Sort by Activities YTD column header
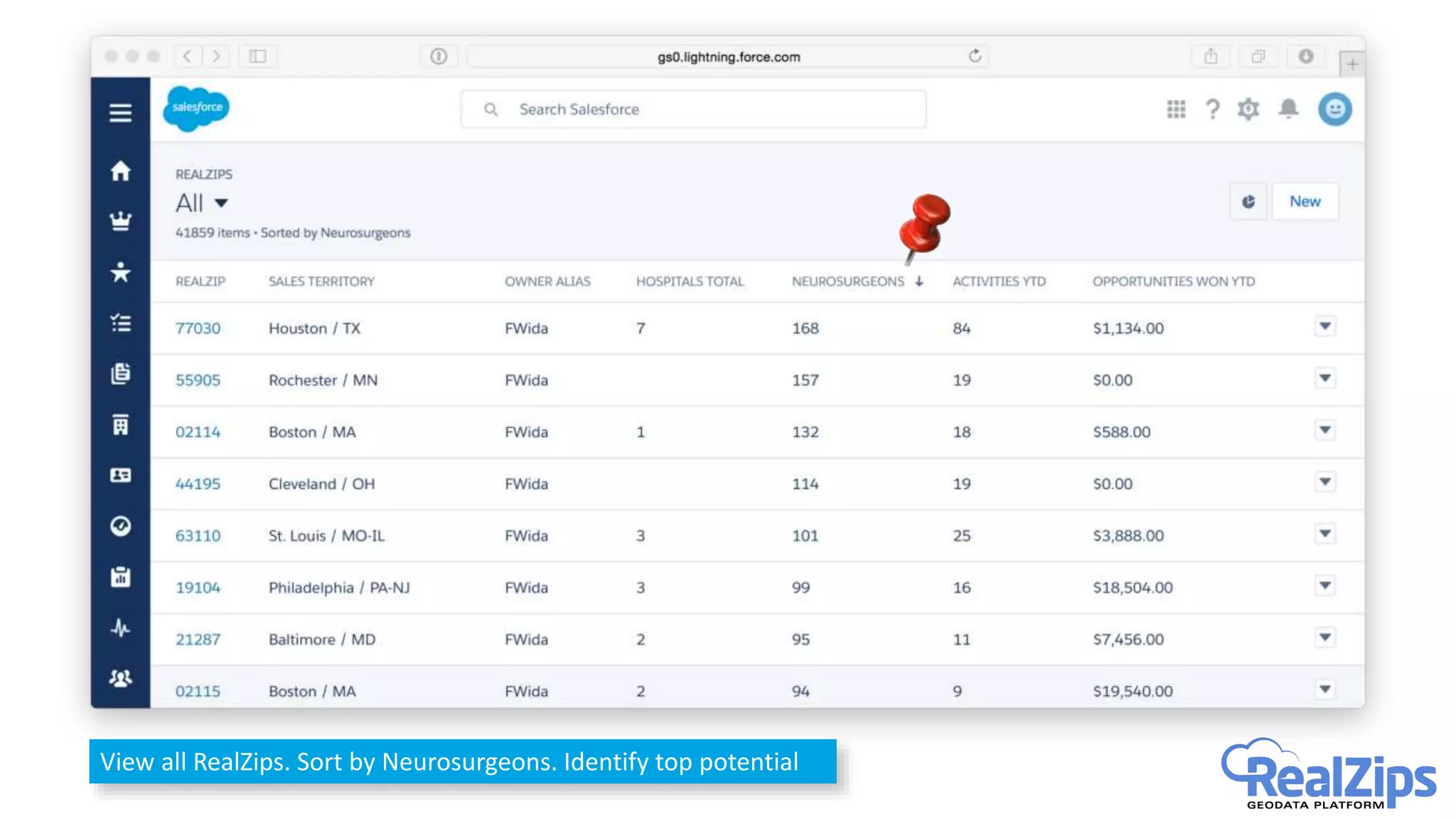Screen dimensions: 1456x819 pyautogui.click(x=999, y=282)
